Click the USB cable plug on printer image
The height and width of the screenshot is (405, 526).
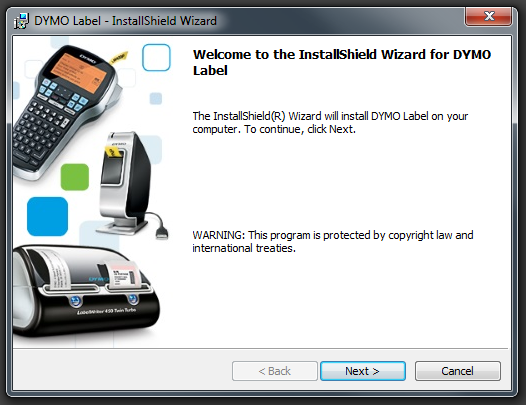pos(162,232)
